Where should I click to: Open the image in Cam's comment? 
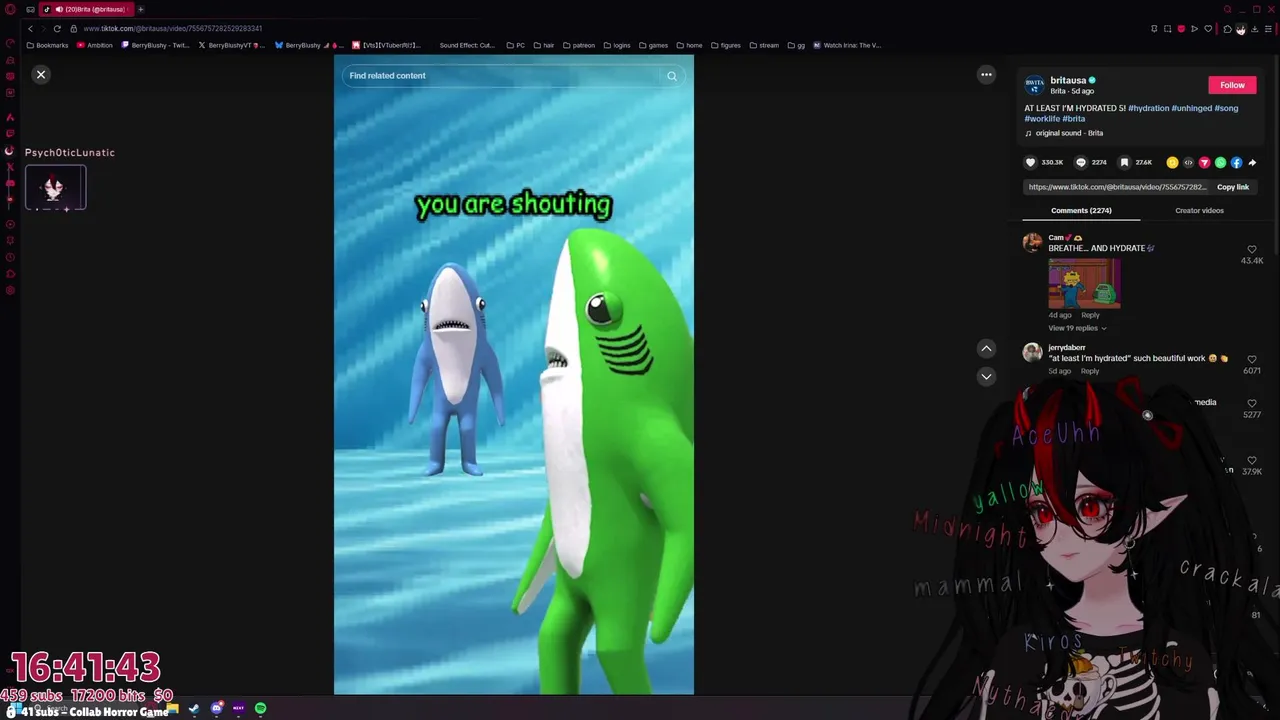1085,283
